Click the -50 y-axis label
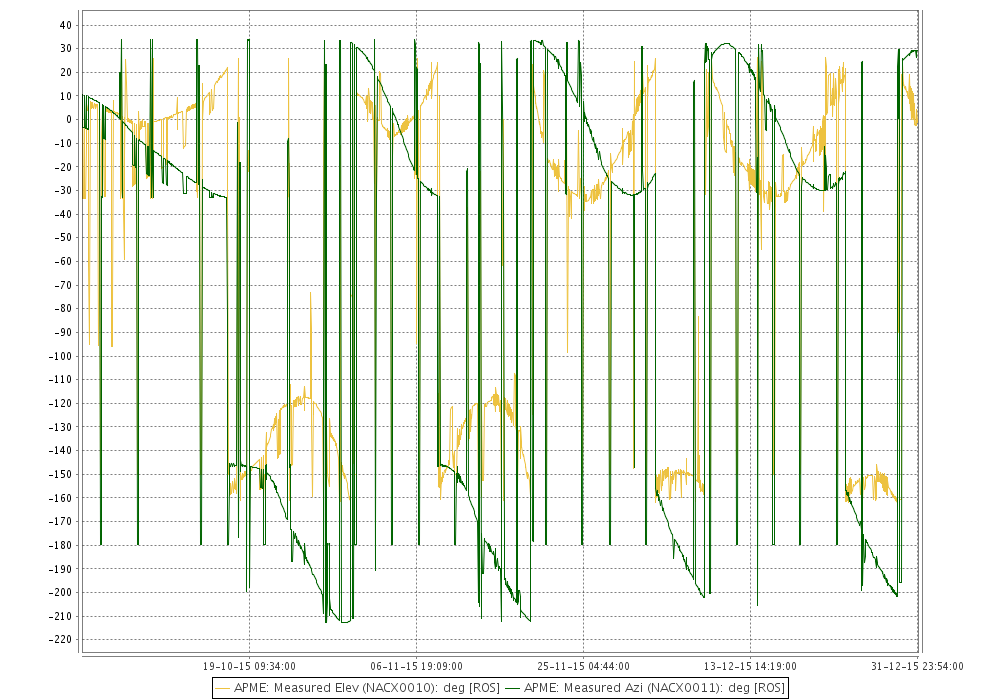The height and width of the screenshot is (700, 1000). point(63,238)
